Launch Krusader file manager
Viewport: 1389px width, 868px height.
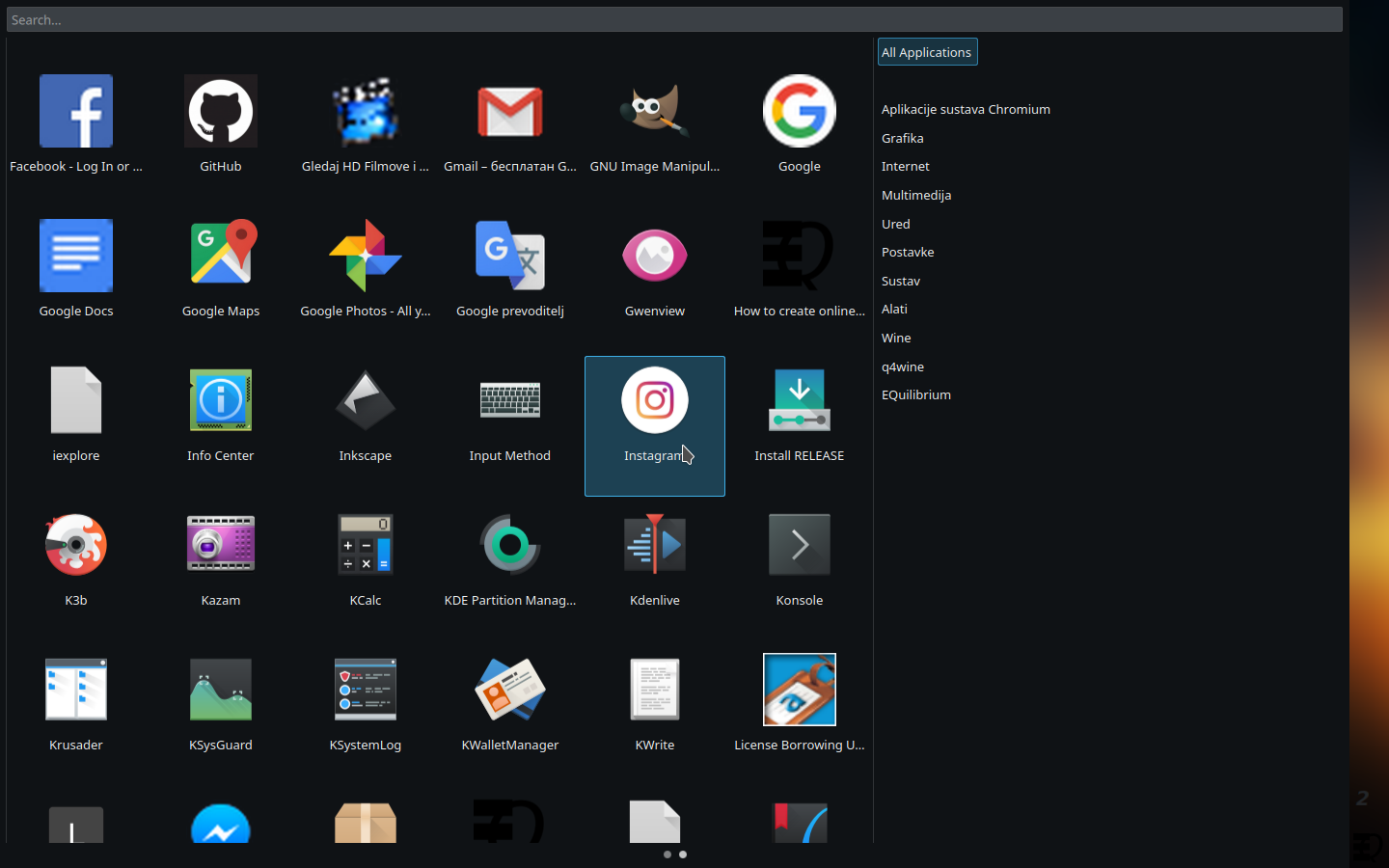(x=76, y=690)
